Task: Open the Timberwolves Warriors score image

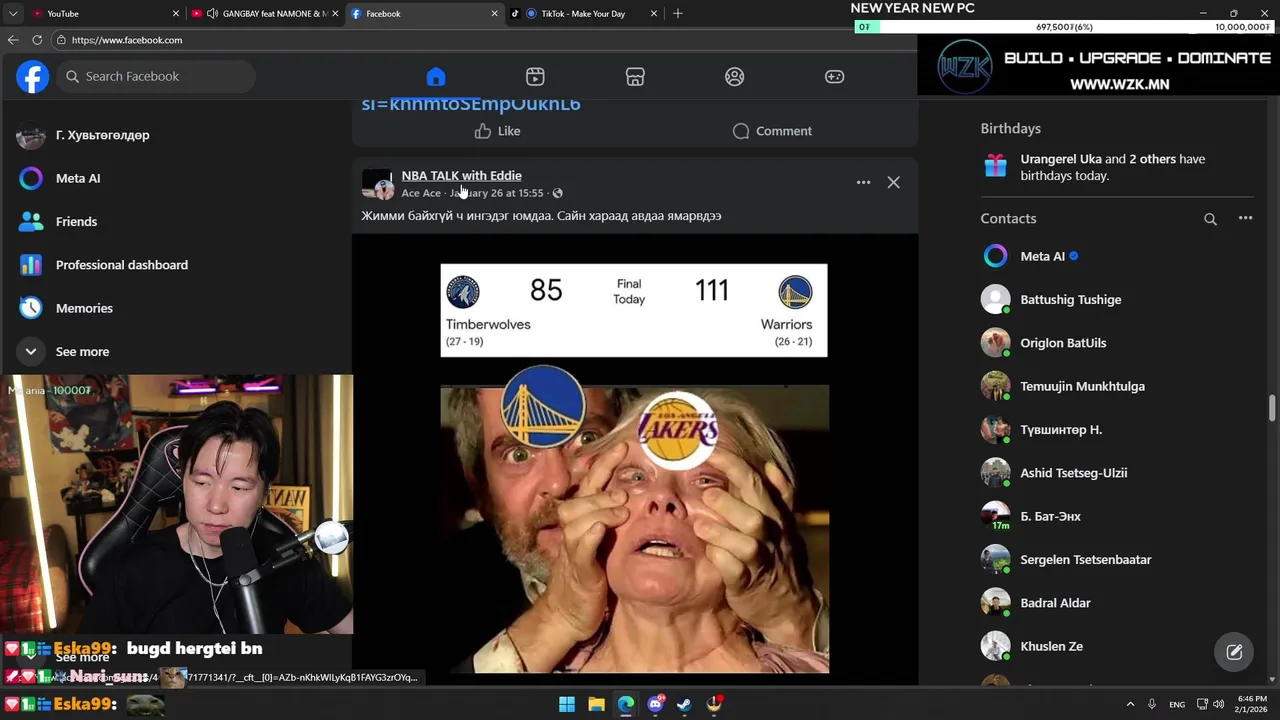Action: (634, 310)
